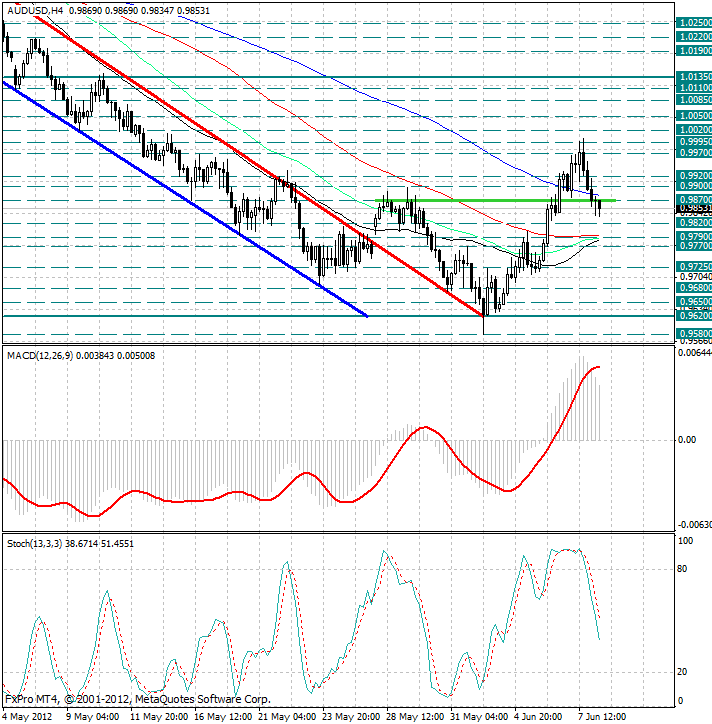
Task: Click the thick blue lower channel line
Action: coord(185,199)
